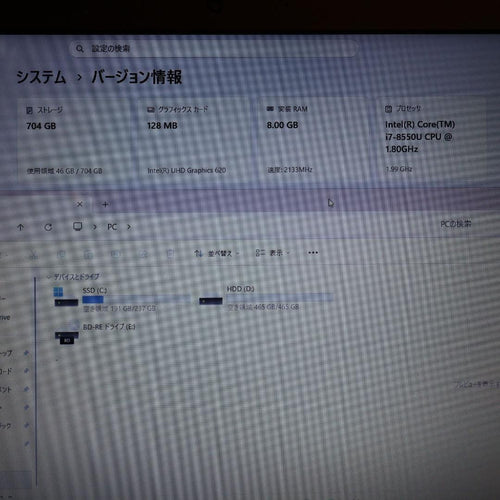
Task: Click the 空き領域 465 GB/465 GB text
Action: click(x=263, y=307)
